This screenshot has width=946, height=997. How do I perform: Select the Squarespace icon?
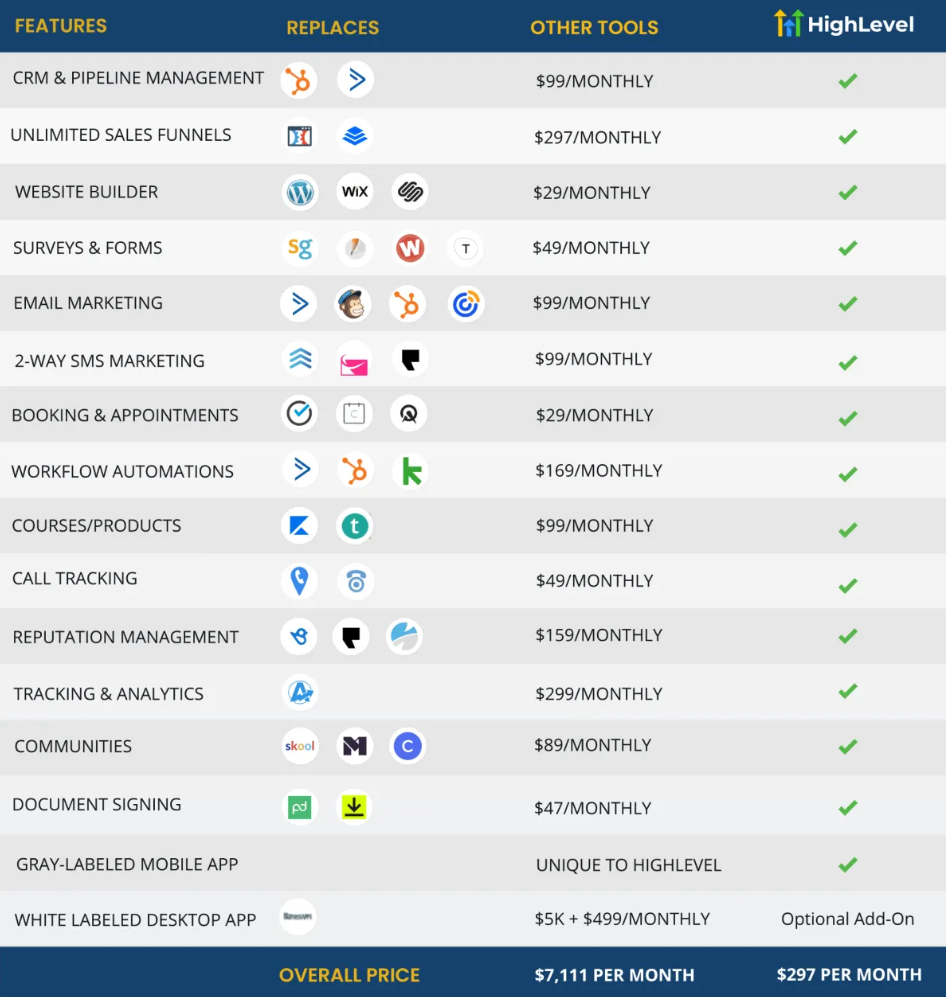410,191
